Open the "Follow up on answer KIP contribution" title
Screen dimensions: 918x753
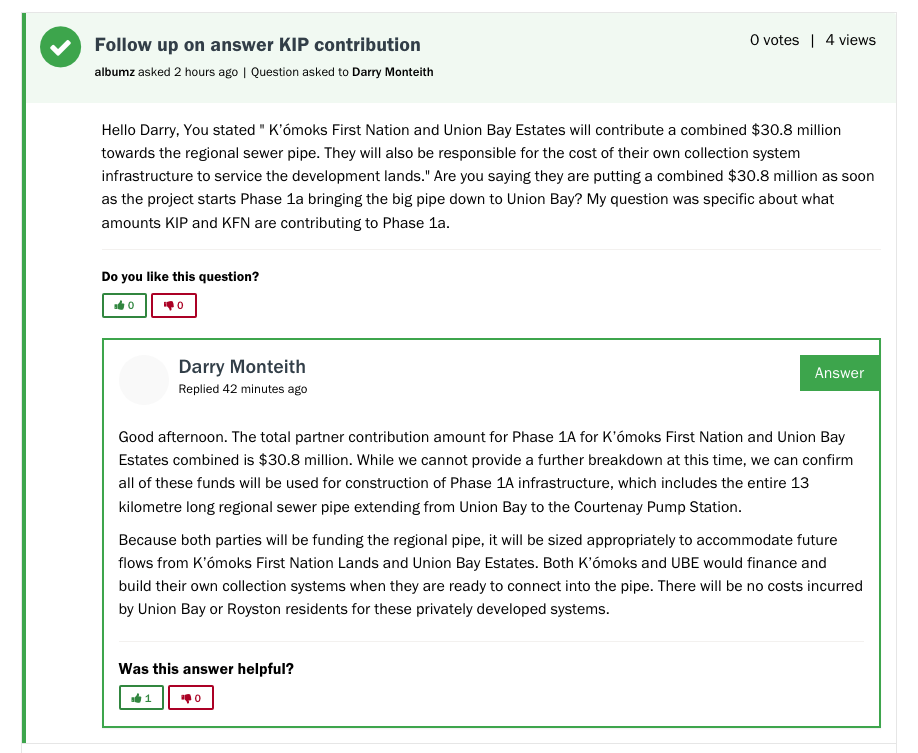click(x=257, y=45)
